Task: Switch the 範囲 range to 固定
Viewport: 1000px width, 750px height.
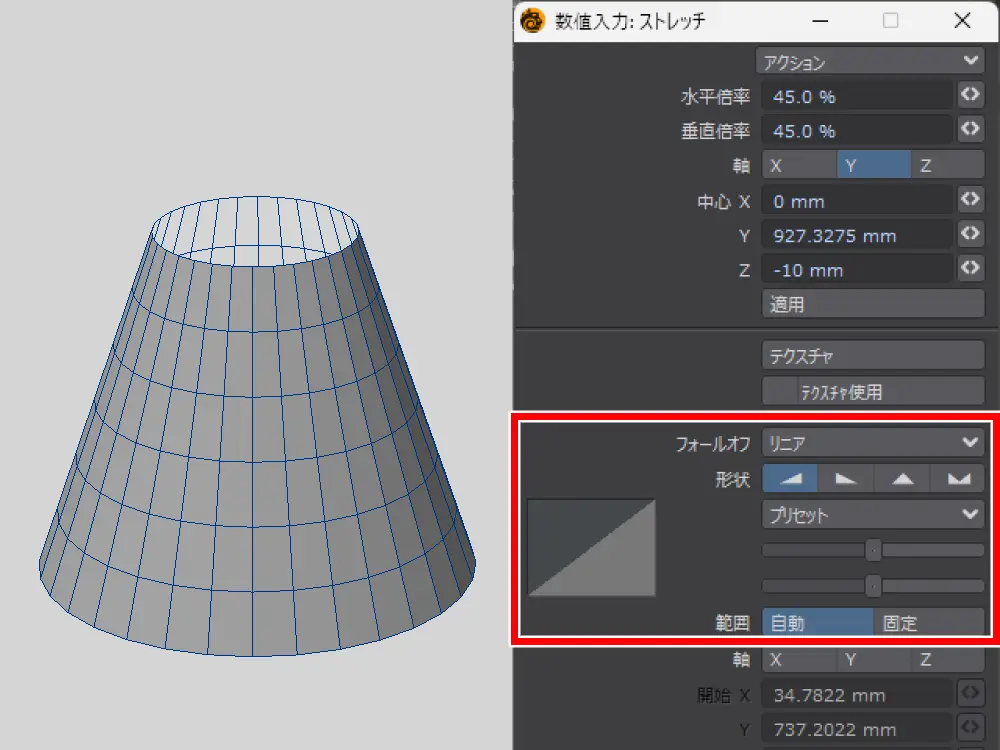Action: [x=928, y=623]
